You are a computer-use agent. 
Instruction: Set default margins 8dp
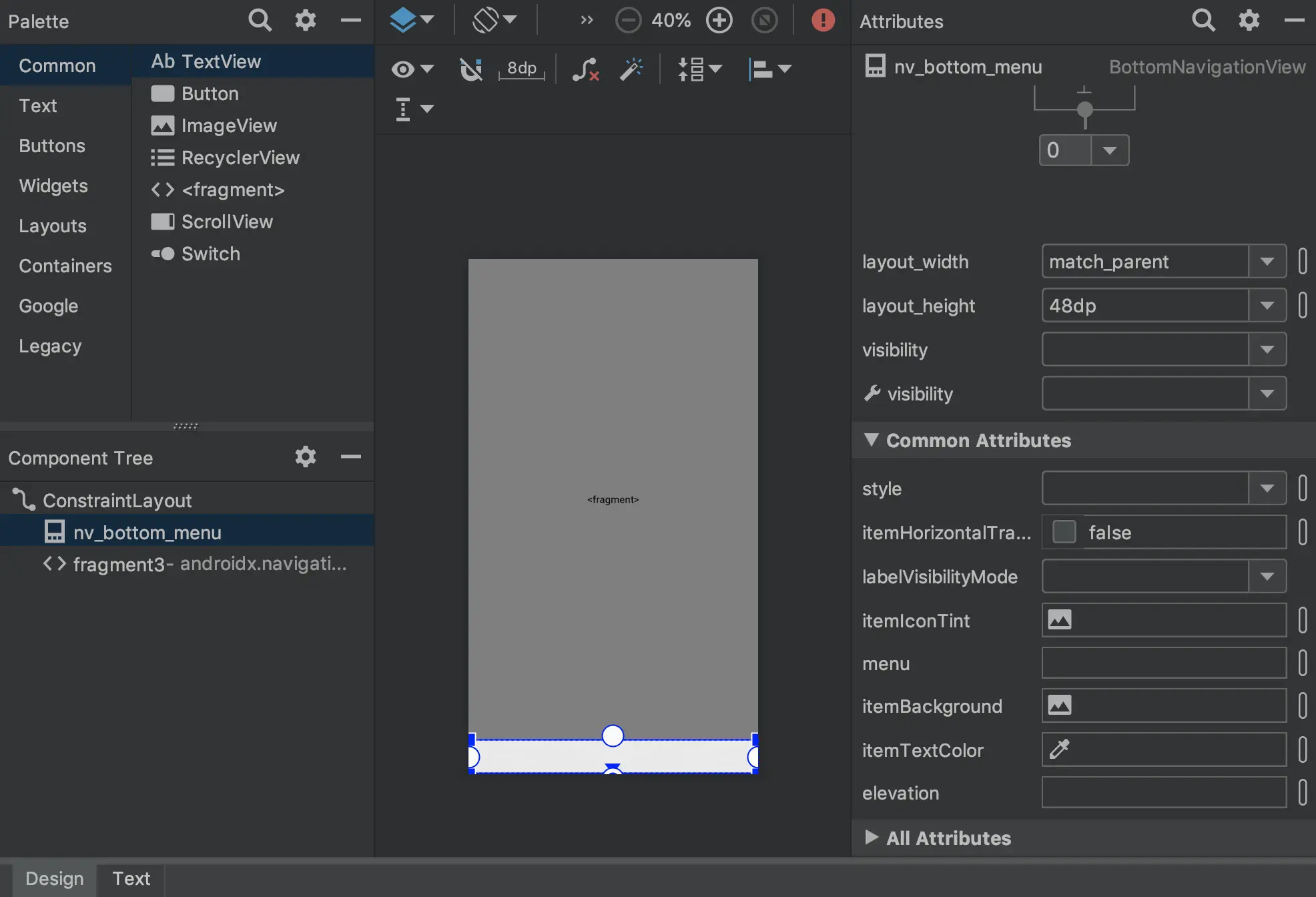click(x=522, y=69)
